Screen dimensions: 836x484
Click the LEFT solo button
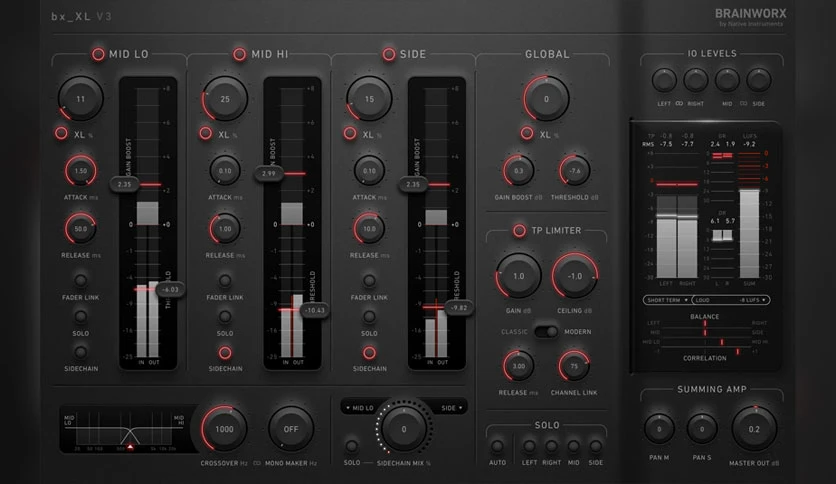click(529, 446)
